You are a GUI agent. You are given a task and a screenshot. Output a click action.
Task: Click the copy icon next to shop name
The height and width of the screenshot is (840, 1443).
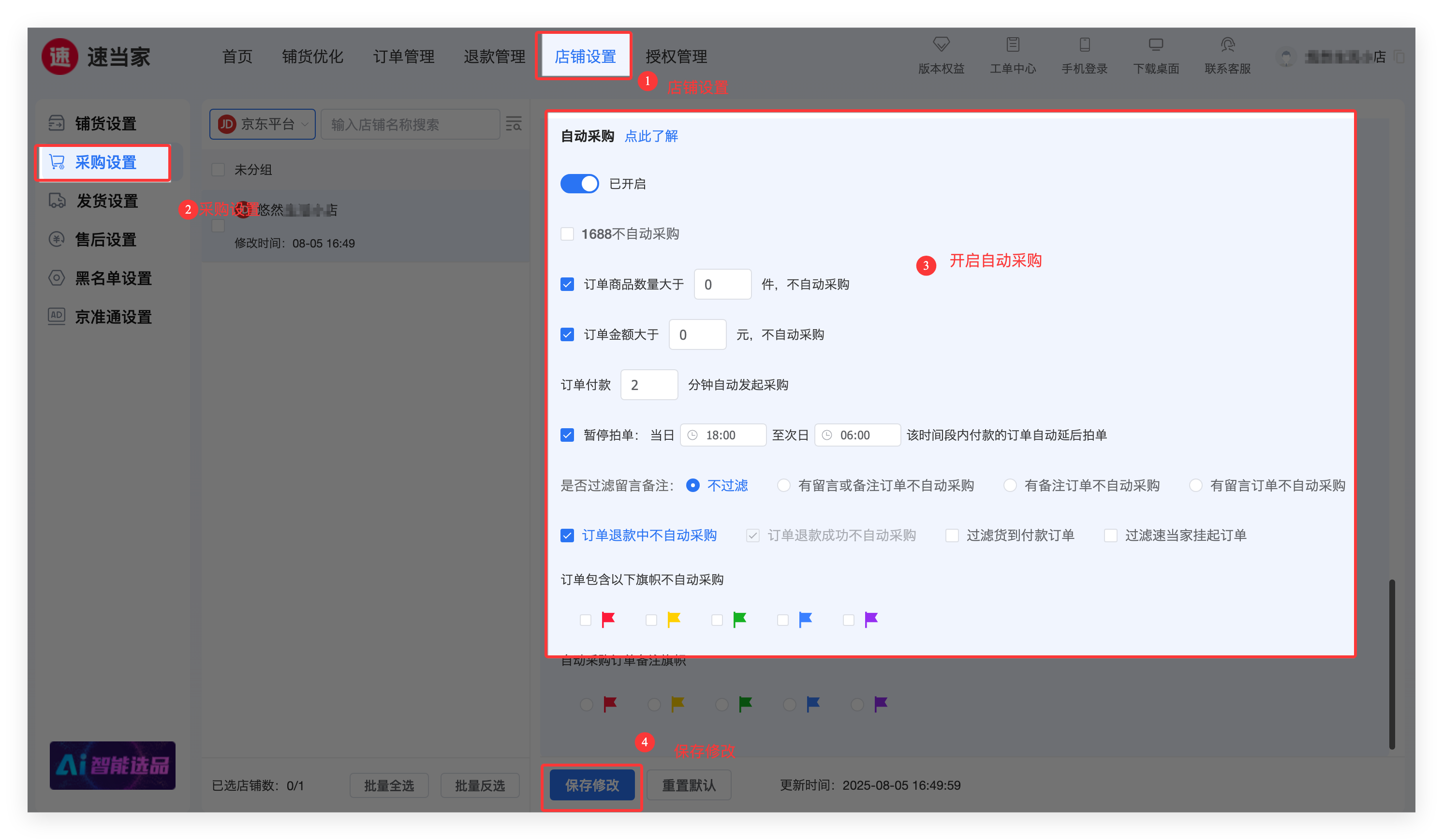[x=1399, y=57]
